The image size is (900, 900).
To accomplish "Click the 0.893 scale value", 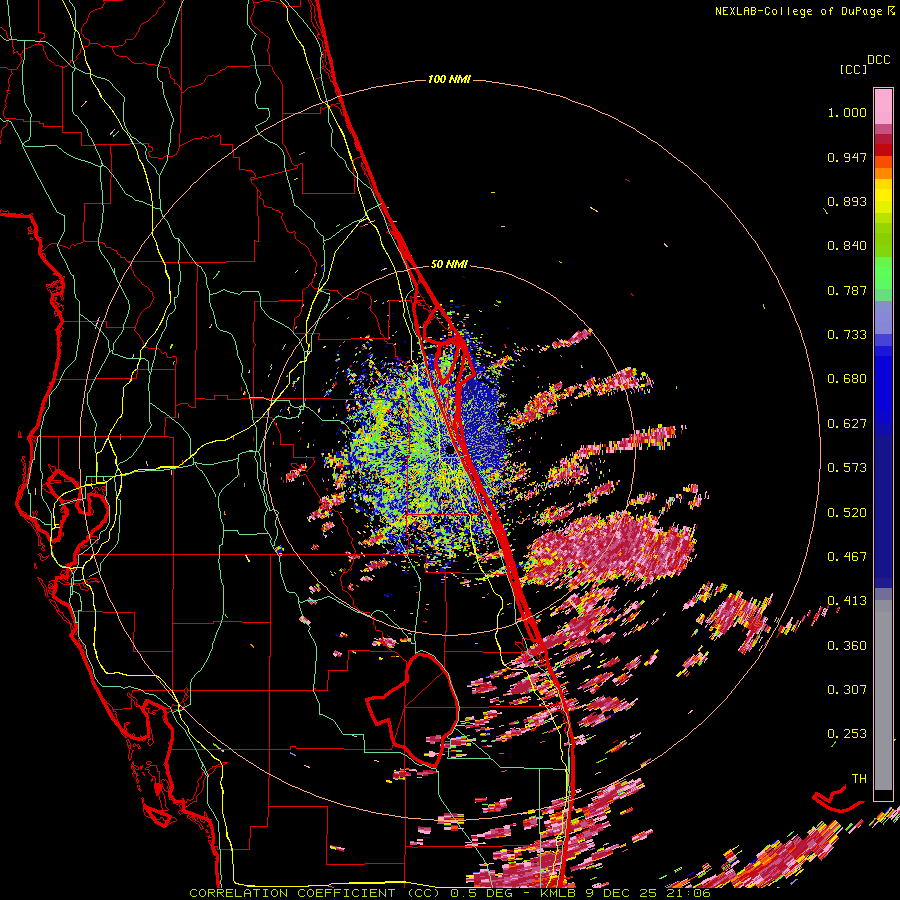I will pos(847,201).
